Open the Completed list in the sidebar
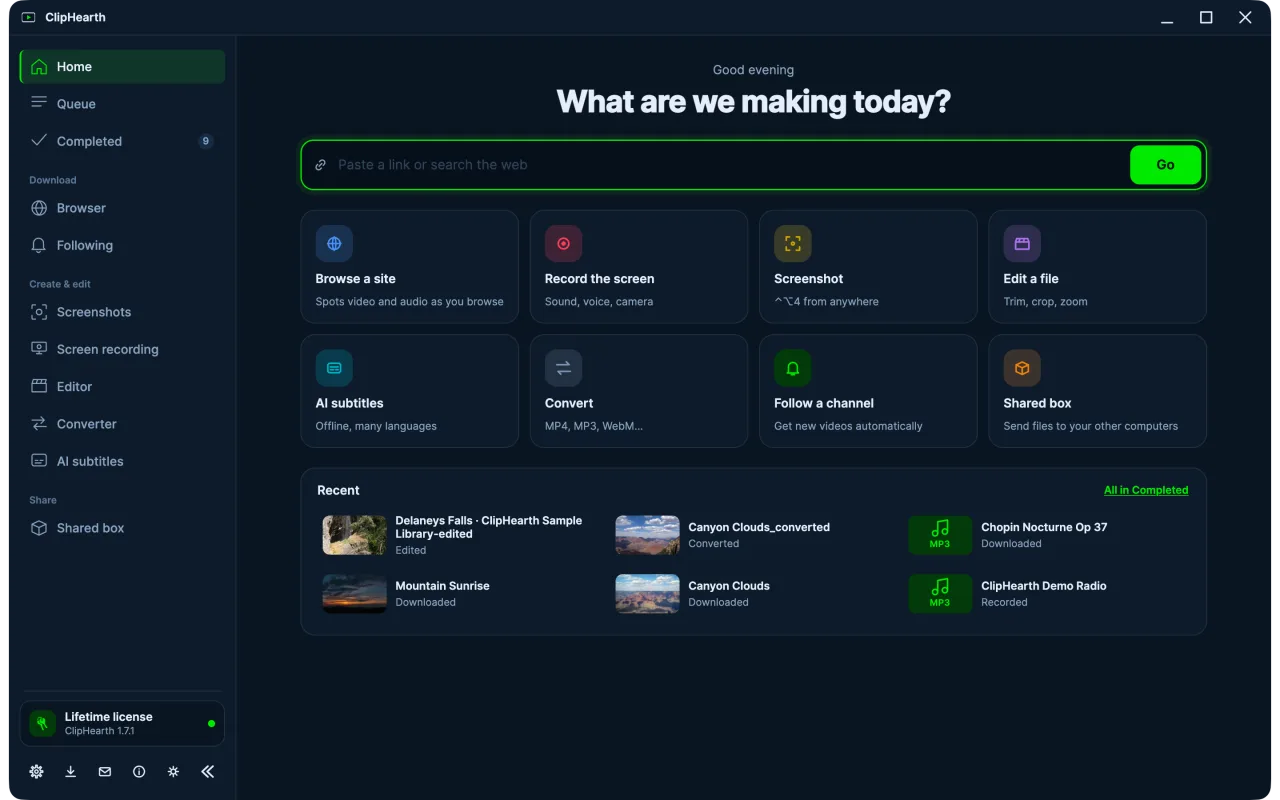Screen dimensions: 1280x800 click(122, 141)
